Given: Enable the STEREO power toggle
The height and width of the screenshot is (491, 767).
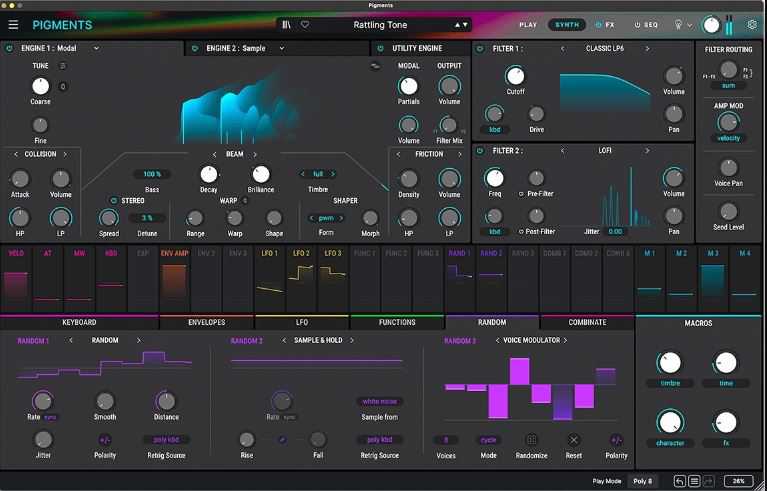Looking at the screenshot, I should click(113, 201).
